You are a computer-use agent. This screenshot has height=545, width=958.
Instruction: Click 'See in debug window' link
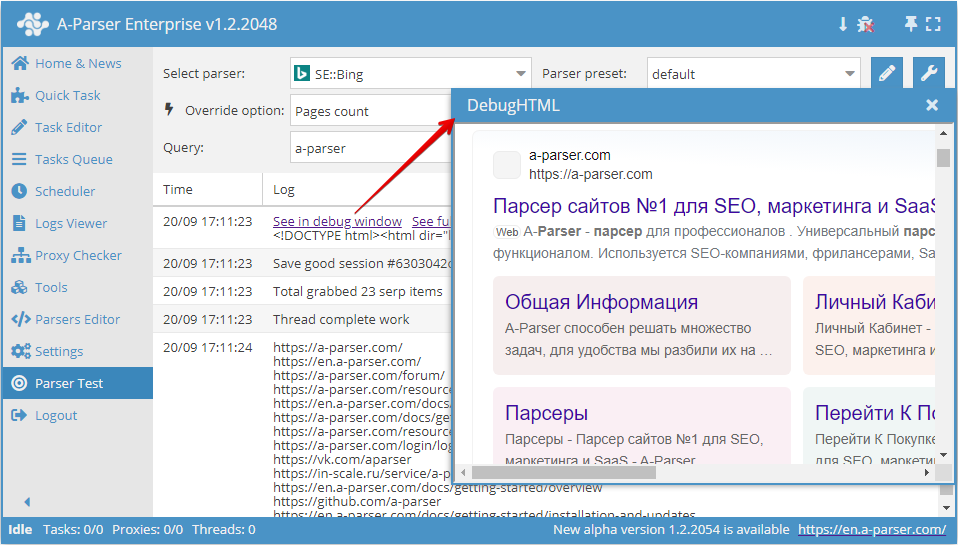(x=337, y=221)
